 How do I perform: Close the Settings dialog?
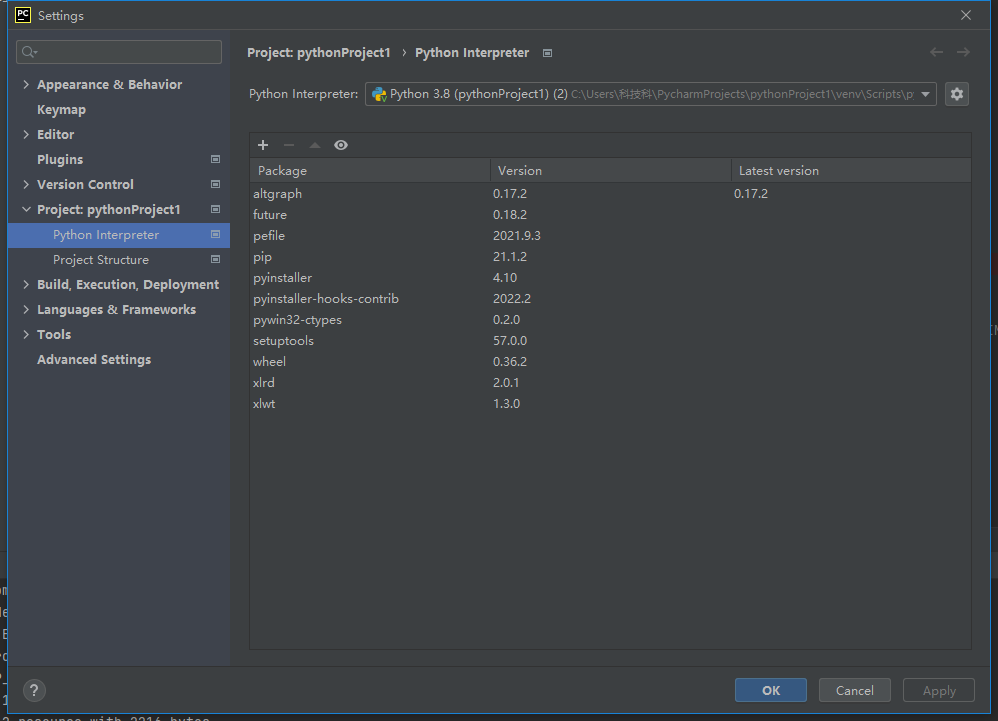[x=966, y=15]
